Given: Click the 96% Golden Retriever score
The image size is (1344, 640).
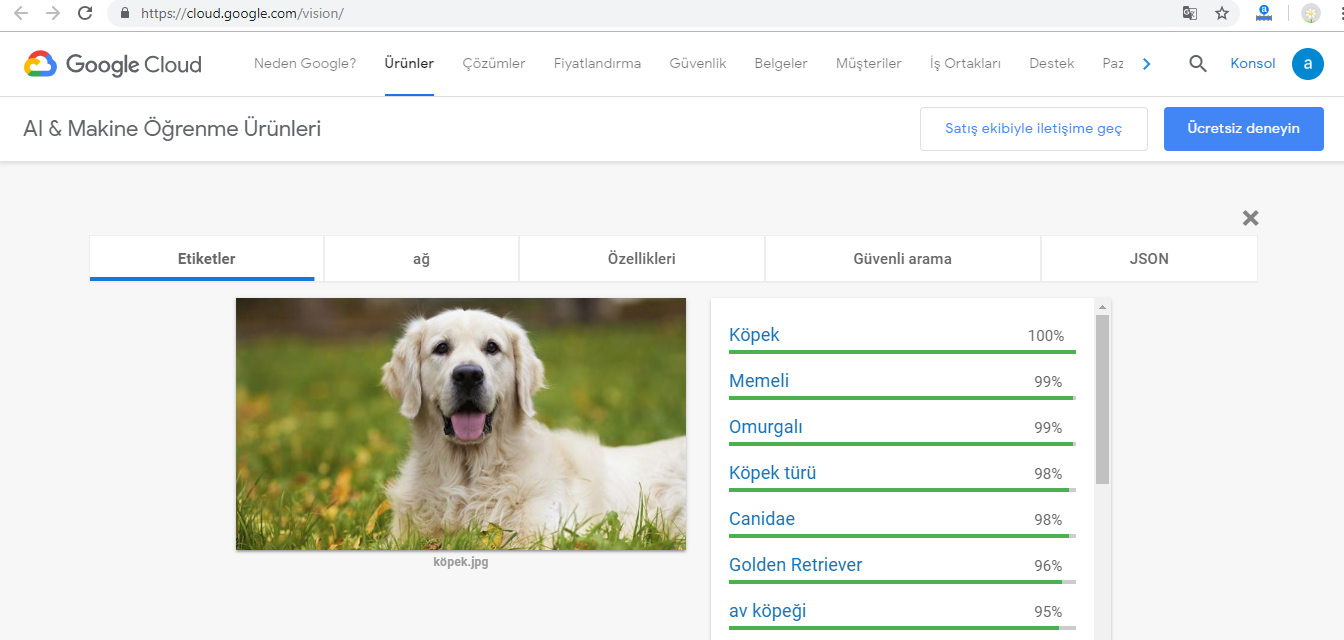Looking at the screenshot, I should 1048,566.
